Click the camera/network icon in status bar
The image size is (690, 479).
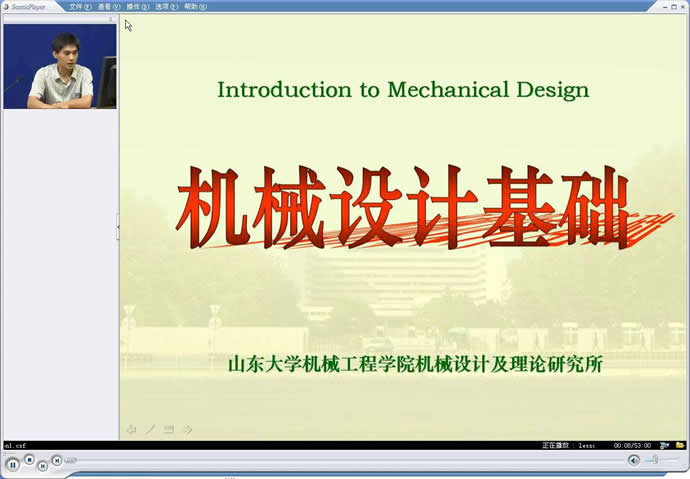click(664, 445)
